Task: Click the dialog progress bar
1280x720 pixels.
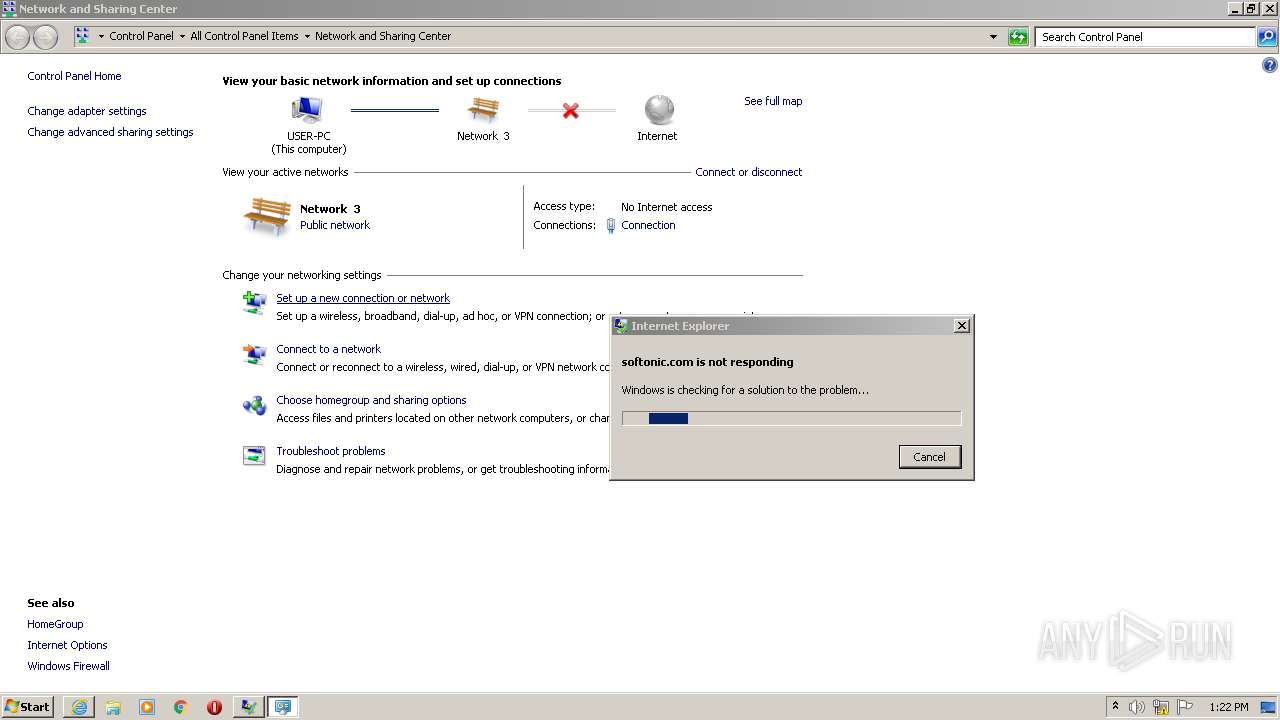Action: [791, 419]
